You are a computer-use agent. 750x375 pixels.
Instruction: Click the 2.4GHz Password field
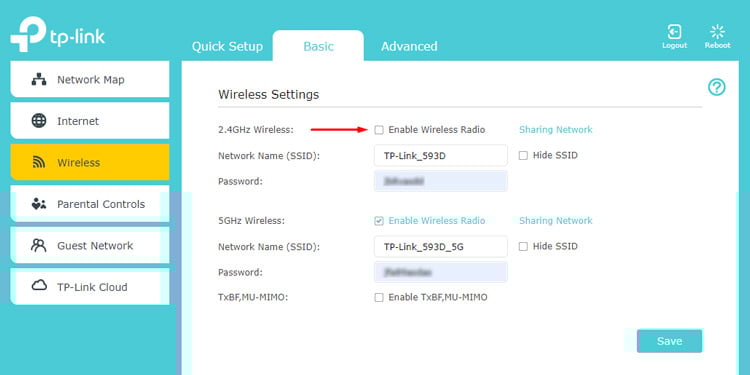click(x=441, y=181)
